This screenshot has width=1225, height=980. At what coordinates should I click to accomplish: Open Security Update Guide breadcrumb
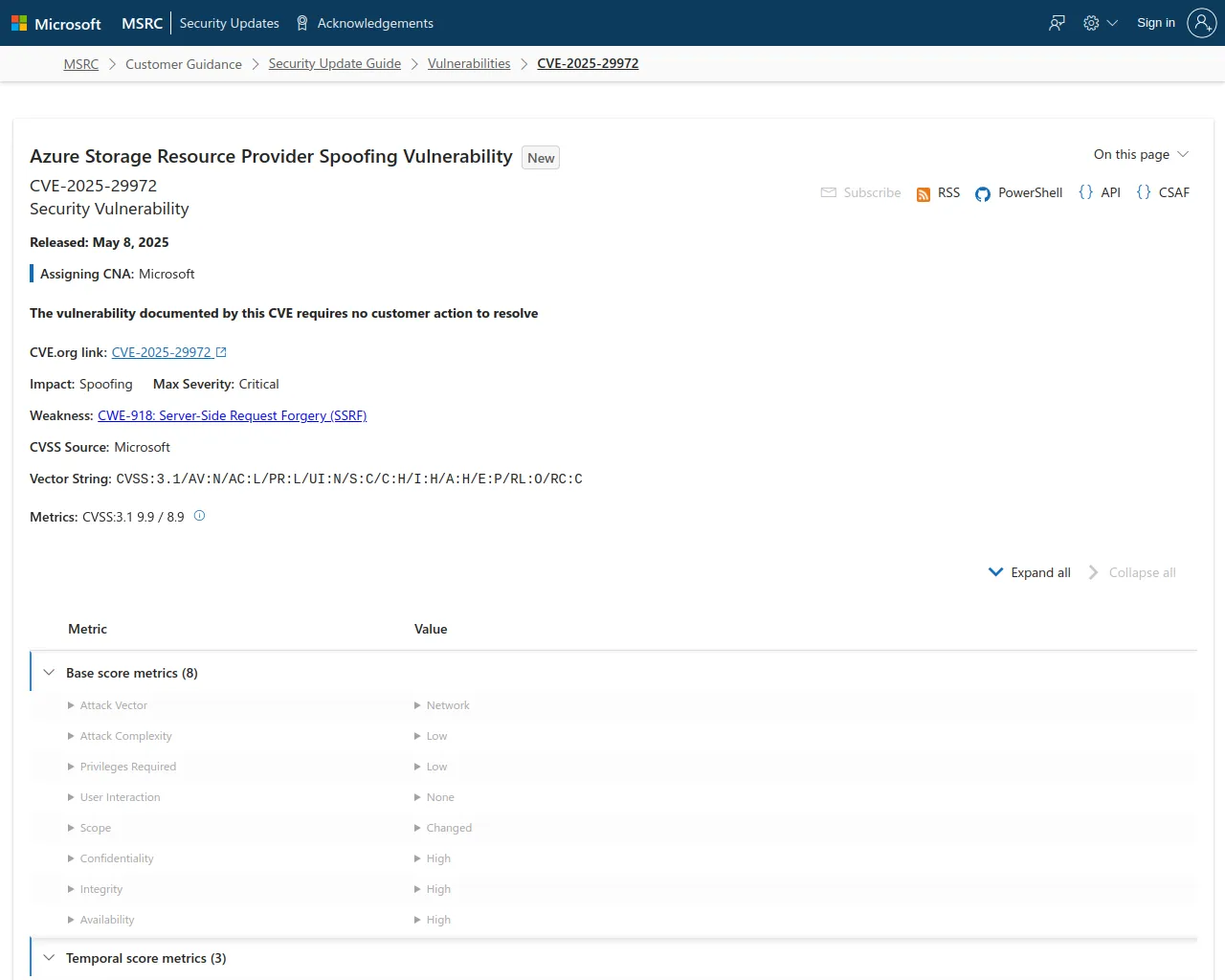tap(335, 64)
